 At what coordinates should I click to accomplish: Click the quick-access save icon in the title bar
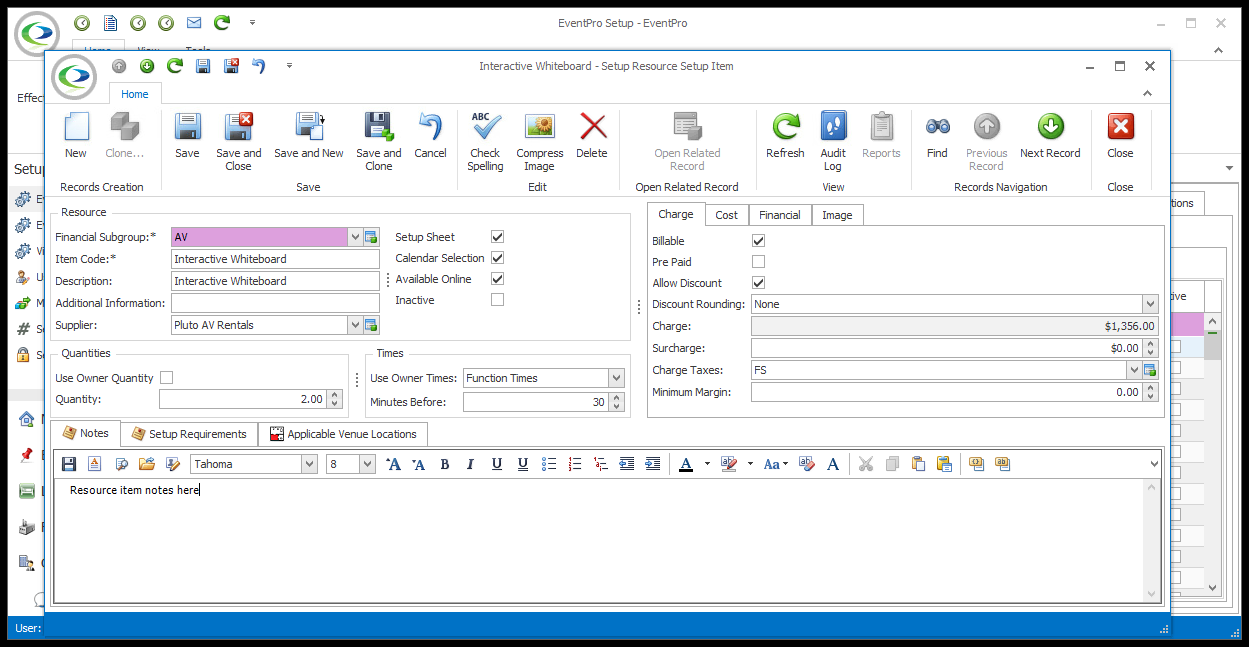[x=203, y=66]
